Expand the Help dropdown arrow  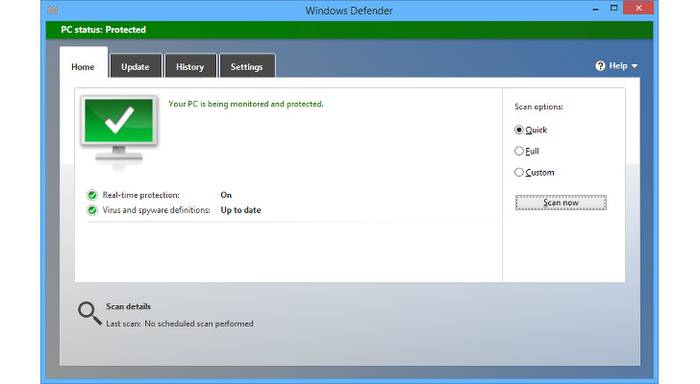(634, 66)
